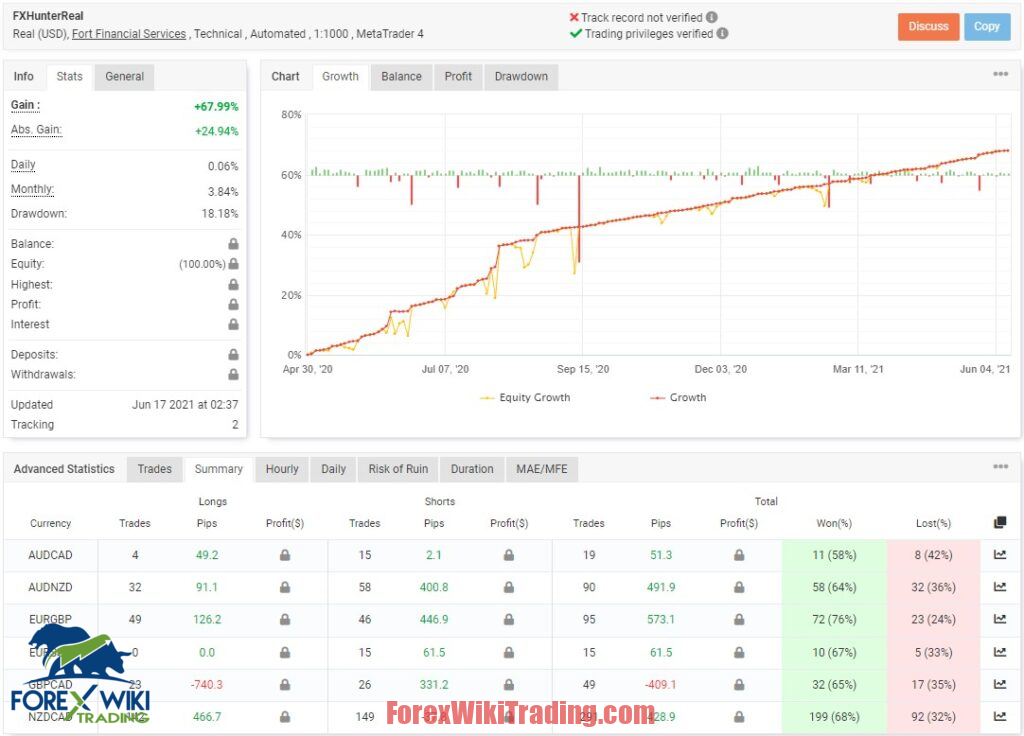
Task: Click the 18.18% drawdown value
Action: 220,214
